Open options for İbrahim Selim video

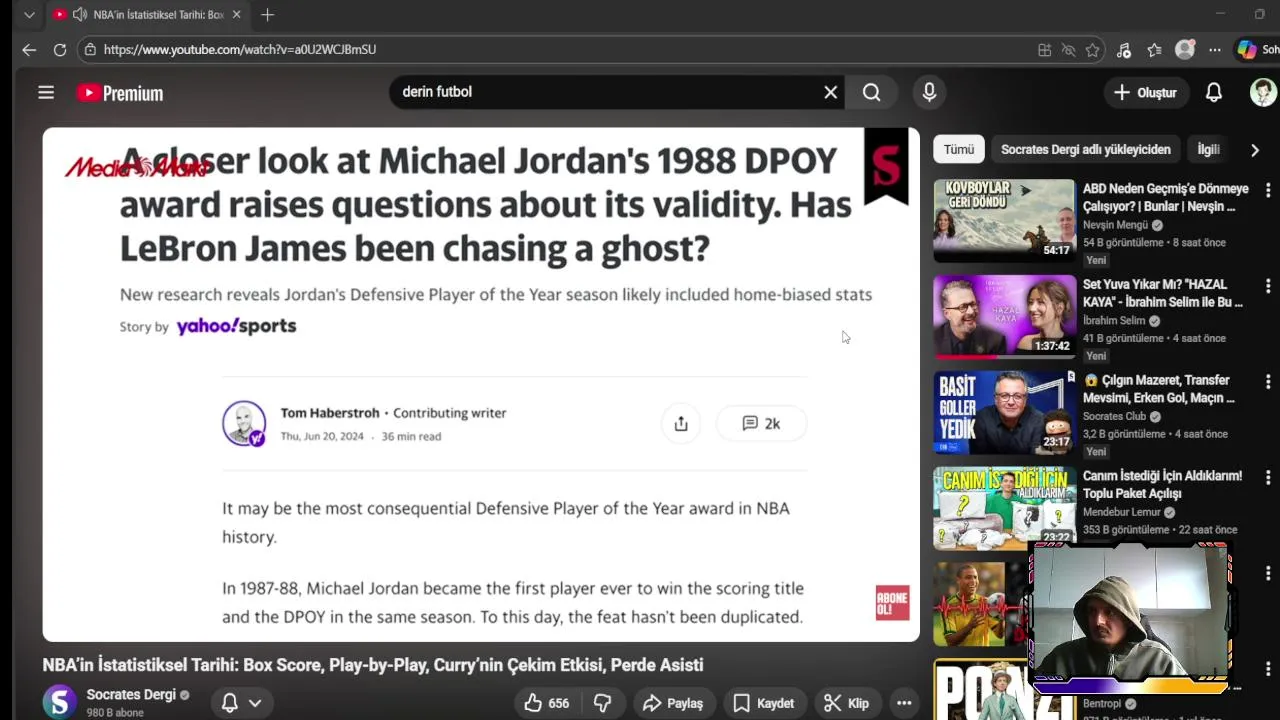[x=1267, y=286]
